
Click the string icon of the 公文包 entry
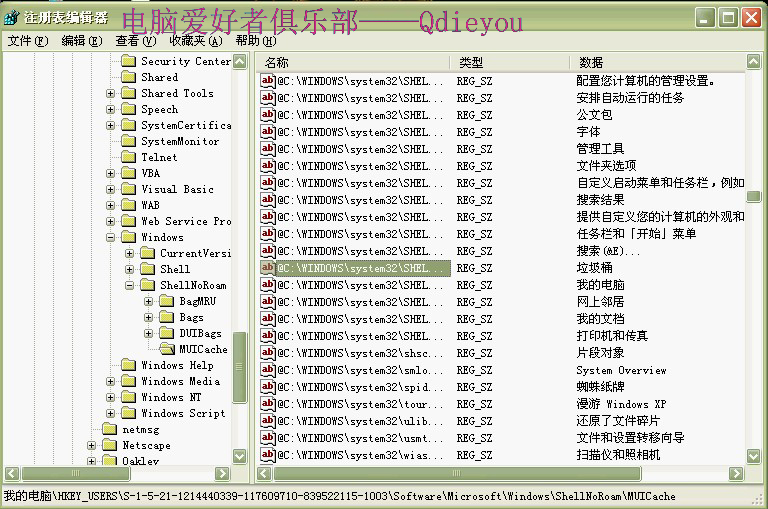tap(268, 115)
